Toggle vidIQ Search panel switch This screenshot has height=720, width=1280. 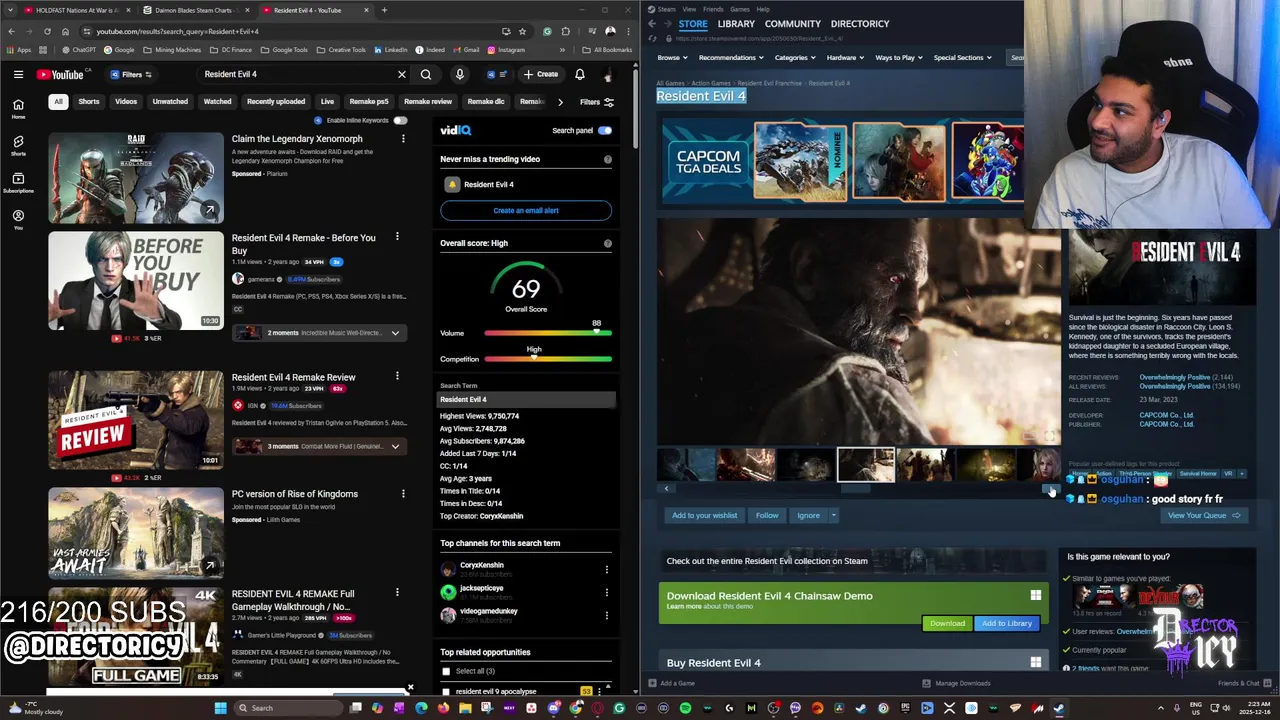604,130
